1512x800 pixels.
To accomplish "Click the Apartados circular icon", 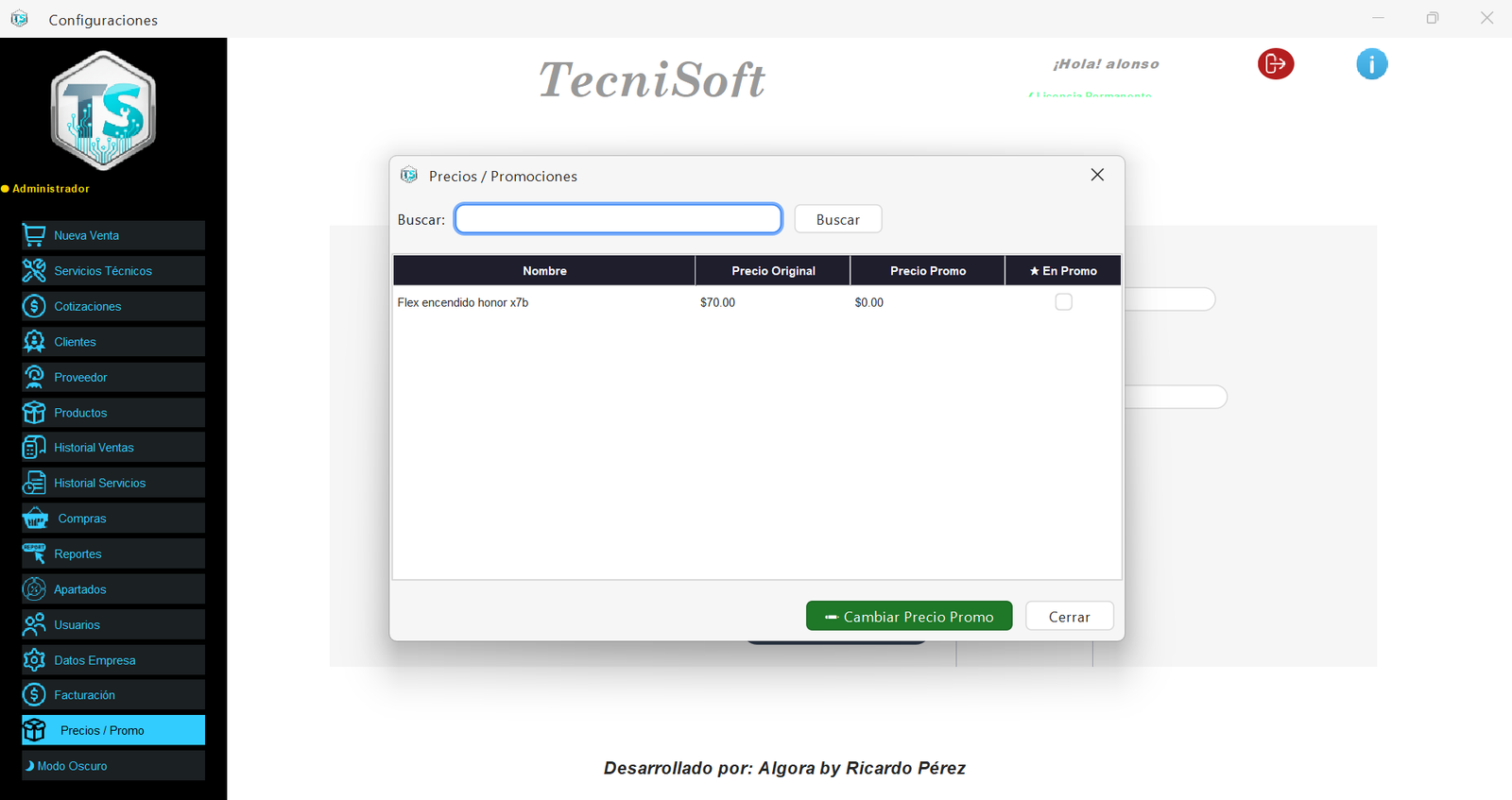I will point(34,589).
